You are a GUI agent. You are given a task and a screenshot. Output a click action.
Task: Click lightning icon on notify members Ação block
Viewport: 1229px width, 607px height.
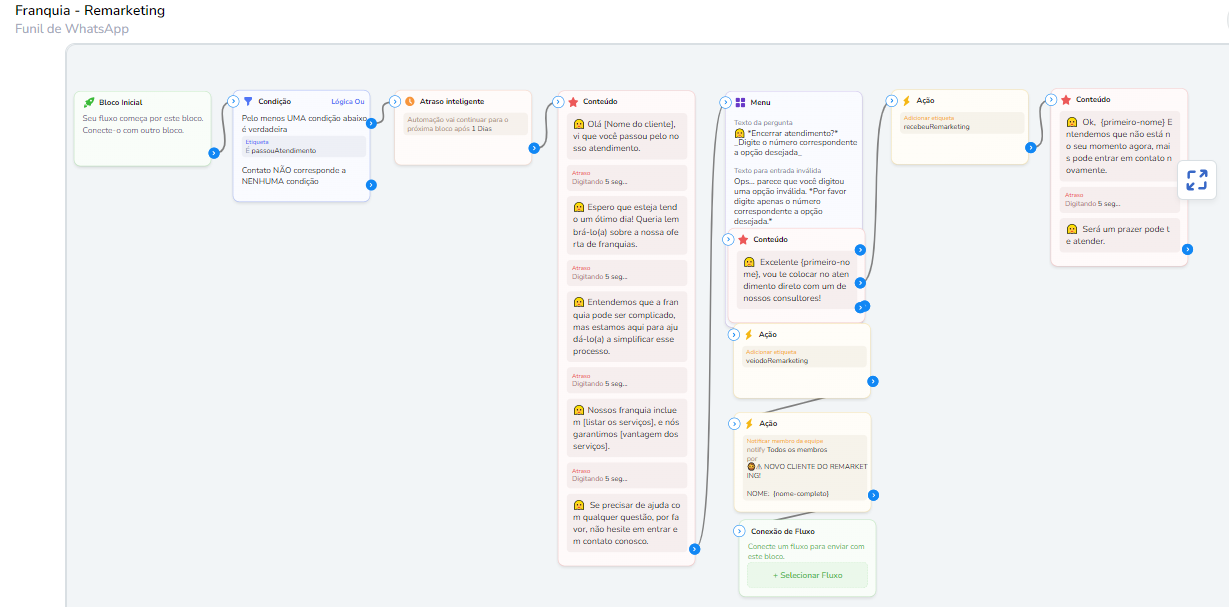tap(748, 423)
